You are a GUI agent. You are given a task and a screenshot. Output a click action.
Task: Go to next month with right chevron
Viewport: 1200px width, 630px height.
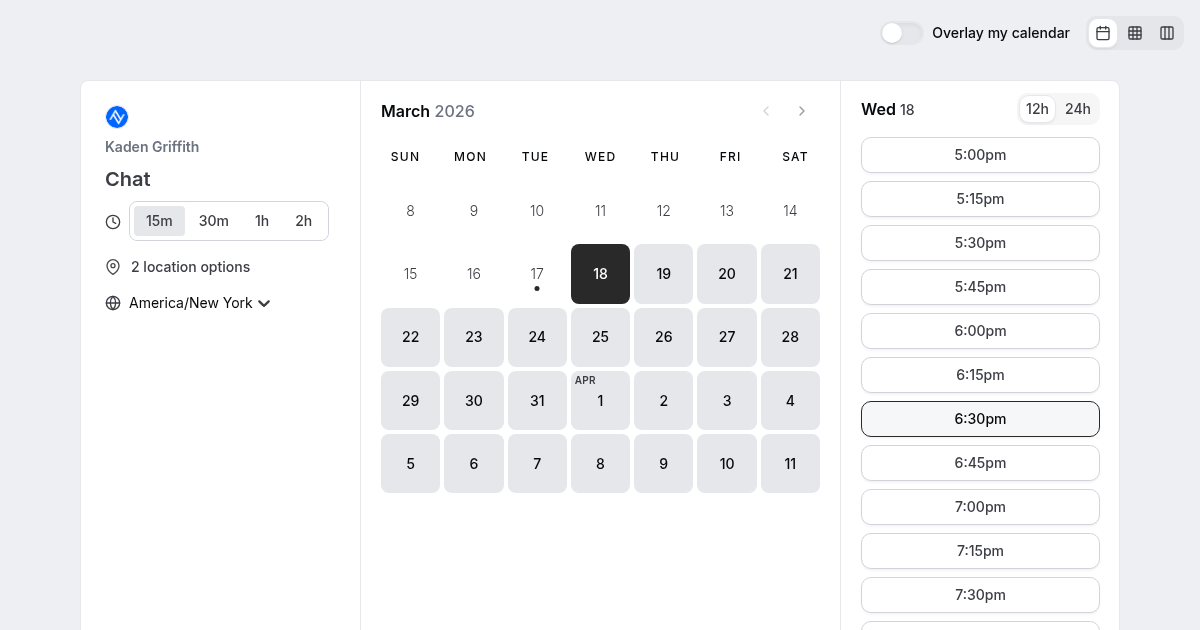click(x=802, y=111)
